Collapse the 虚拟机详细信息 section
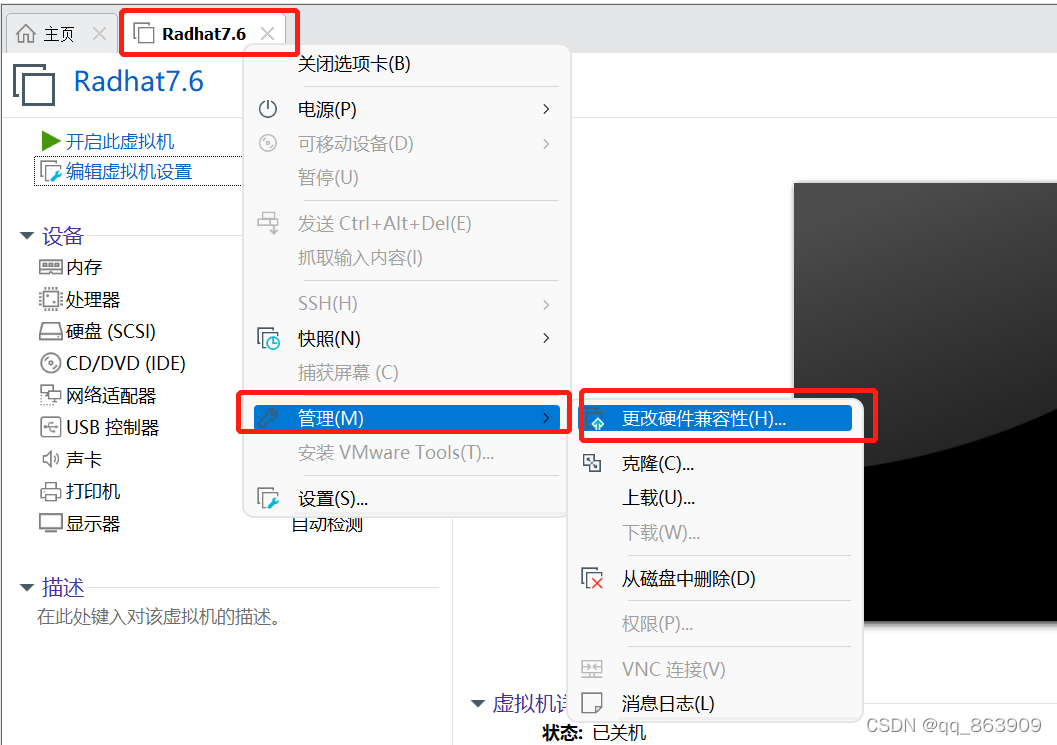Image resolution: width=1057 pixels, height=745 pixels. pyautogui.click(x=477, y=703)
